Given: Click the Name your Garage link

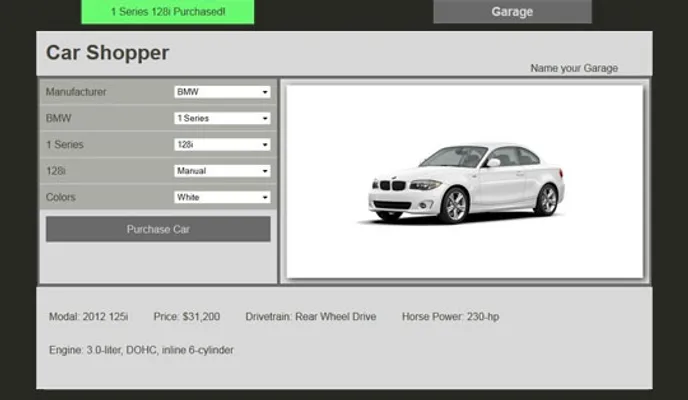Looking at the screenshot, I should [573, 68].
